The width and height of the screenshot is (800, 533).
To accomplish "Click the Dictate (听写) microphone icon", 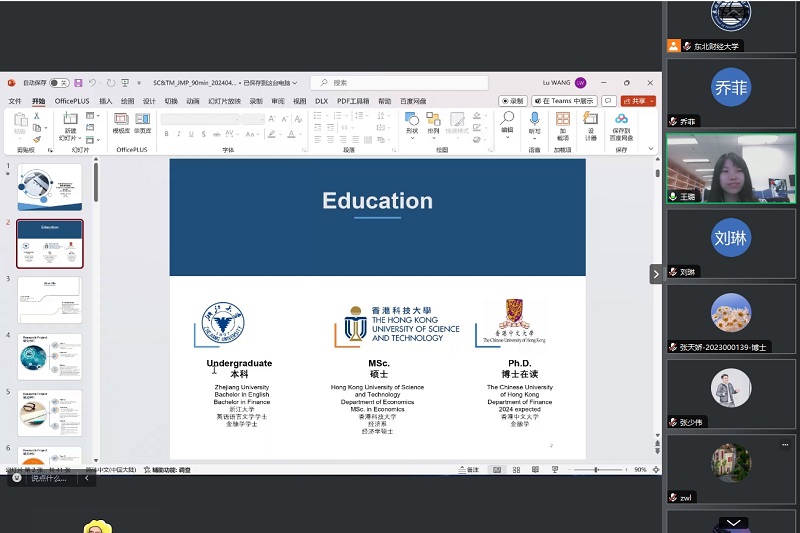I will point(535,122).
